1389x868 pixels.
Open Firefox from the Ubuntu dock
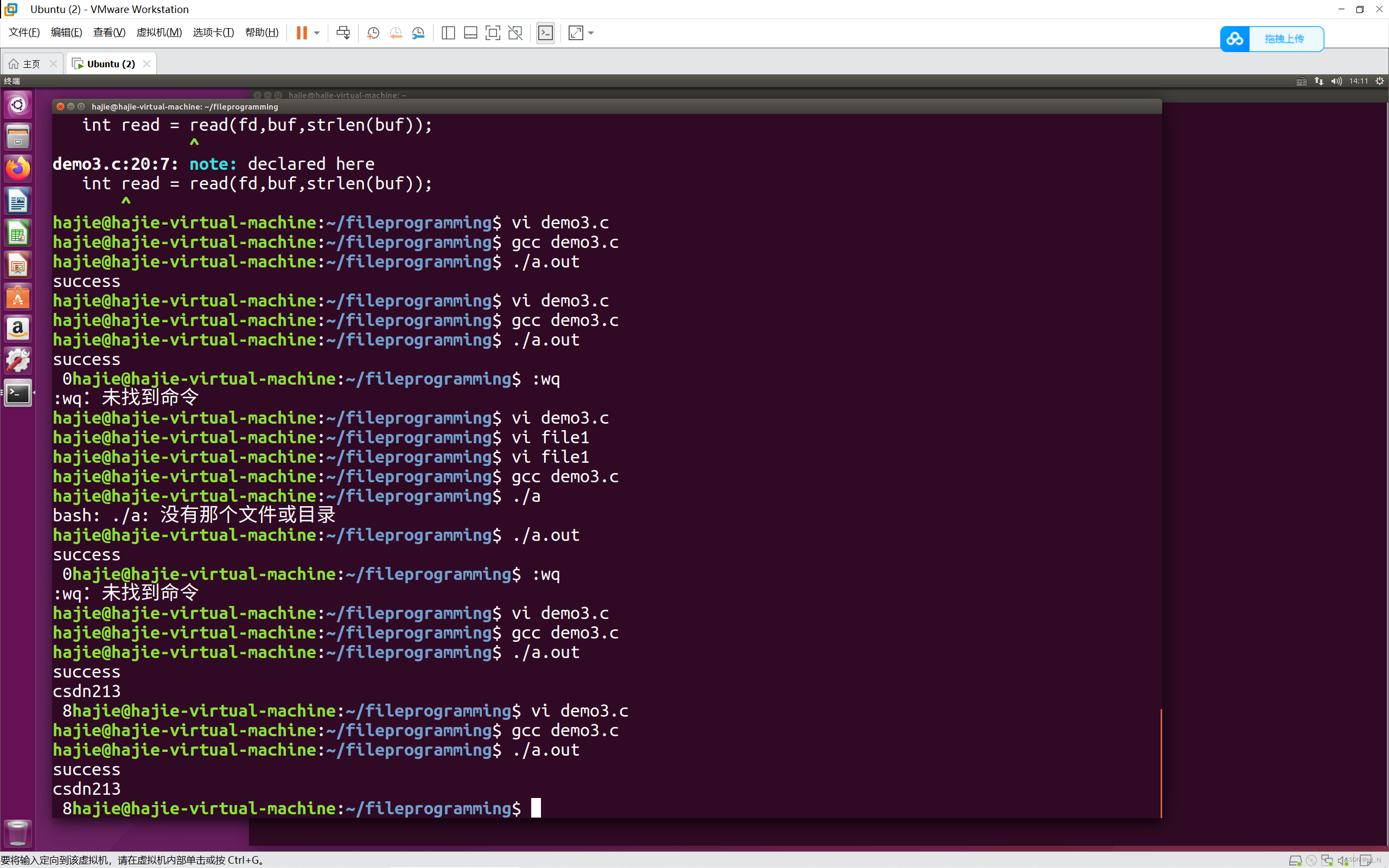tap(18, 168)
